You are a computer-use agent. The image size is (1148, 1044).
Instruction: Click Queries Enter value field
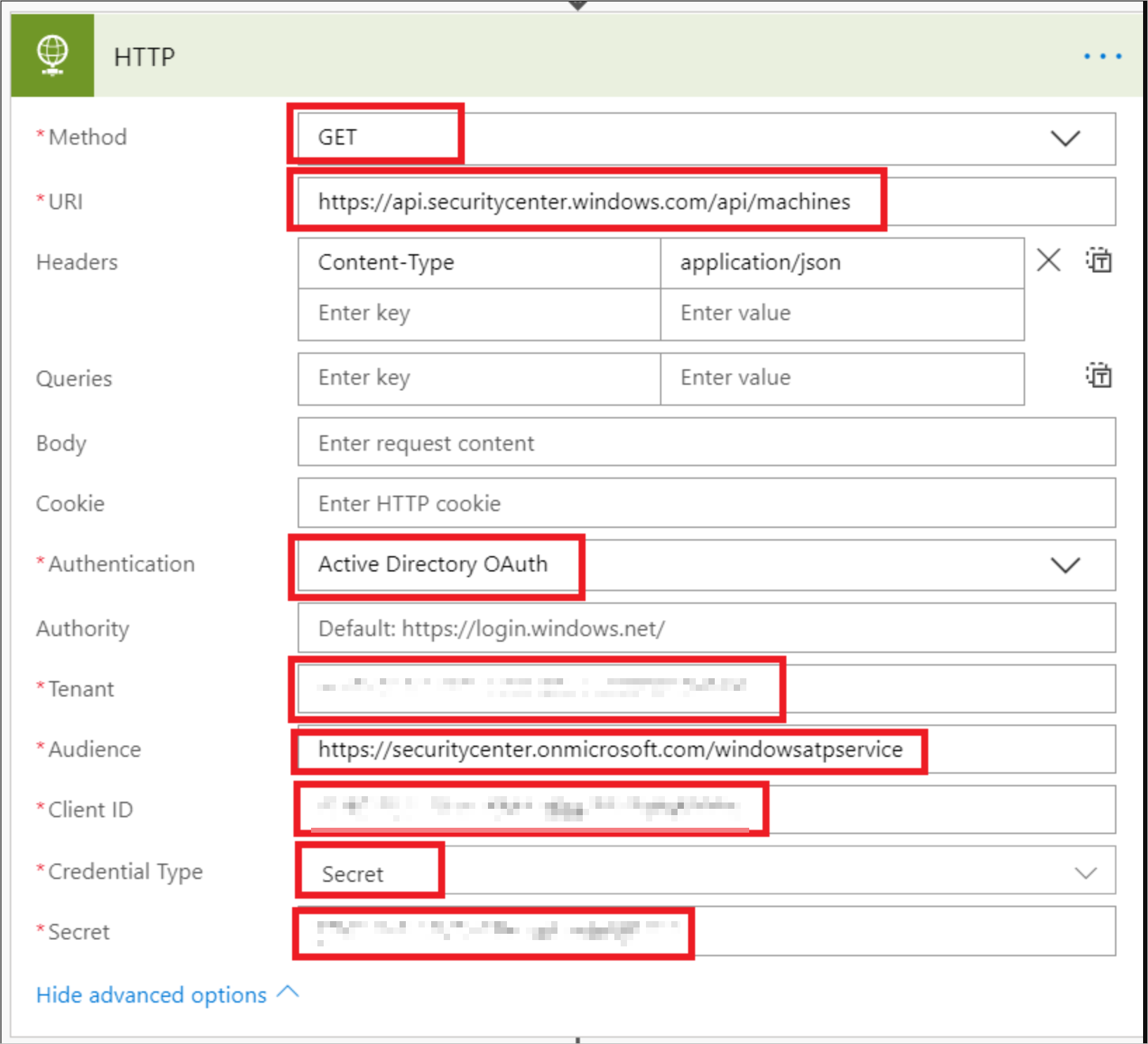coord(841,378)
